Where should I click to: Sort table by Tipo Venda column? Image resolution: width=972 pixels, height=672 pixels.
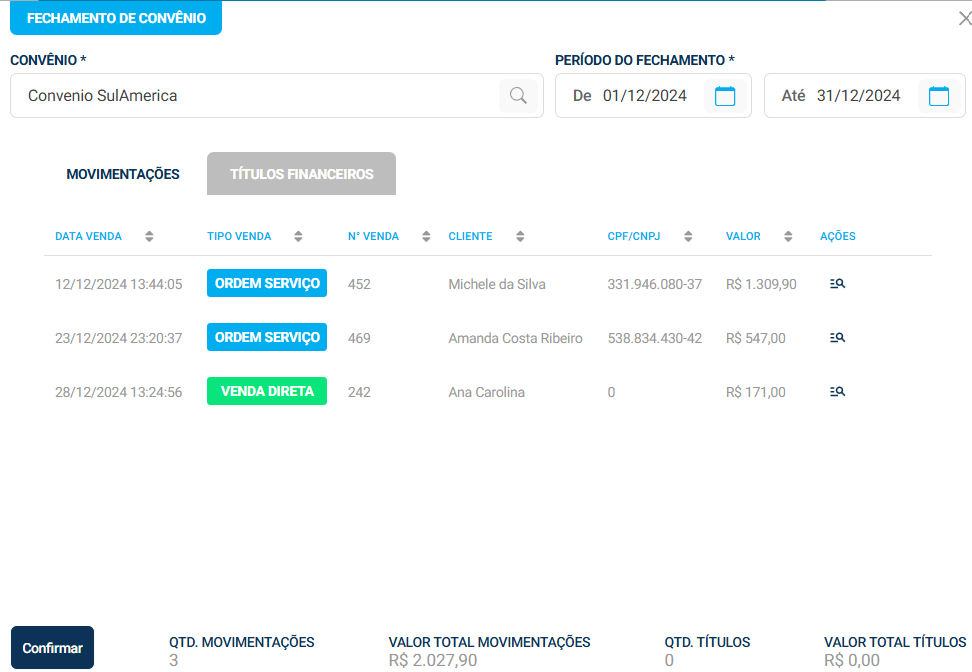[298, 237]
